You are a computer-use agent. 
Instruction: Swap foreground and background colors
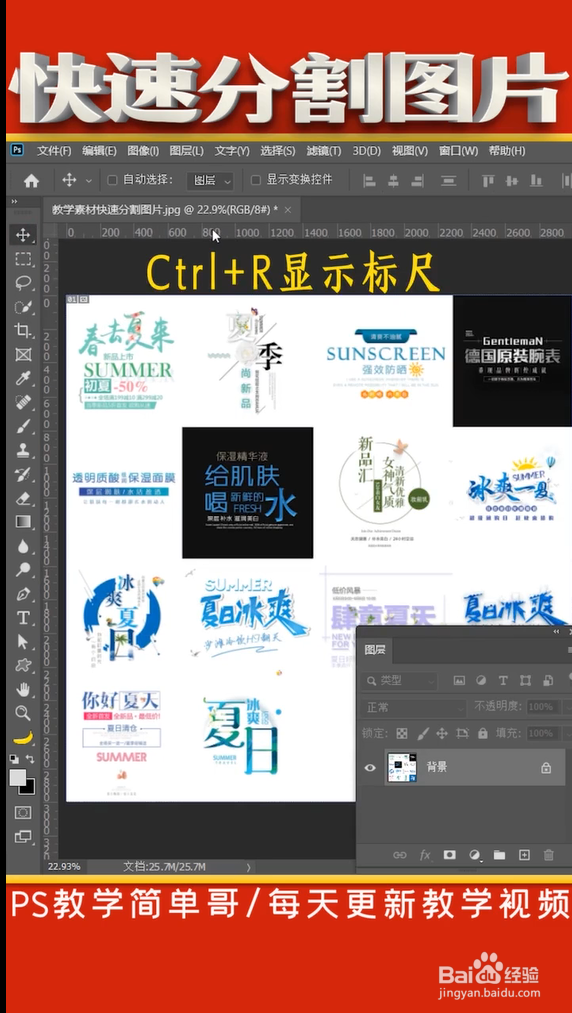30,758
